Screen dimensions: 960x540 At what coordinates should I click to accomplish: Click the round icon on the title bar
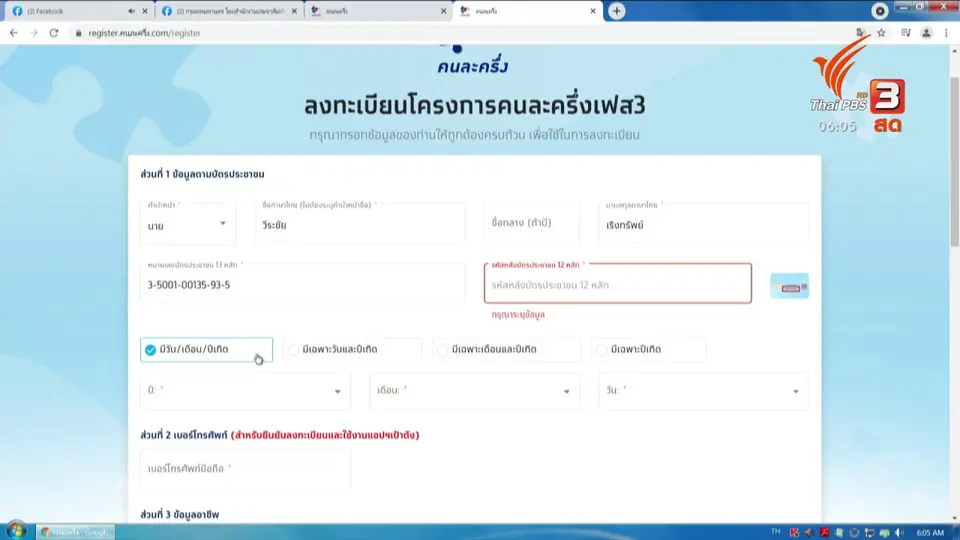pyautogui.click(x=880, y=11)
